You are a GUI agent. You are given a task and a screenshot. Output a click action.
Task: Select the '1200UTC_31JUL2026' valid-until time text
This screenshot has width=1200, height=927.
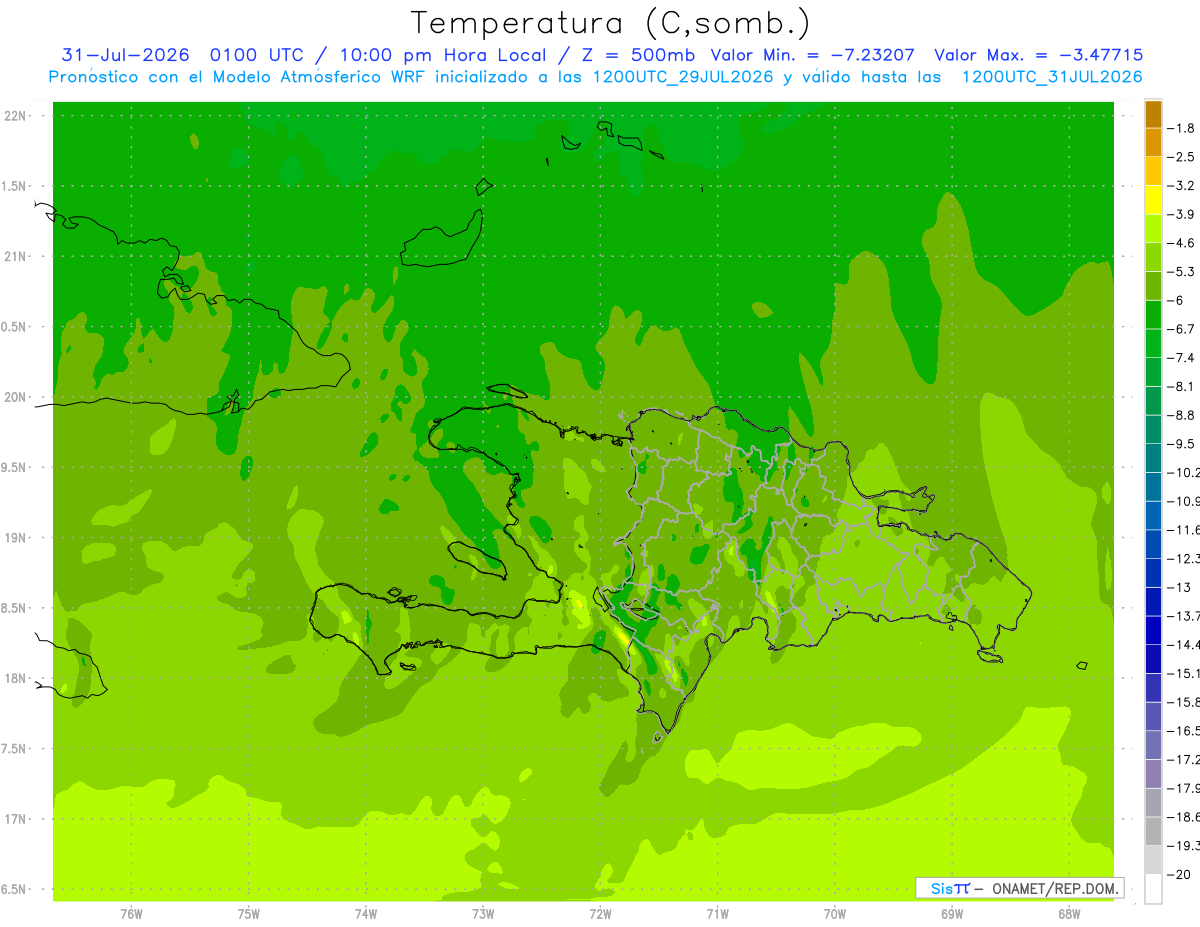(1052, 78)
